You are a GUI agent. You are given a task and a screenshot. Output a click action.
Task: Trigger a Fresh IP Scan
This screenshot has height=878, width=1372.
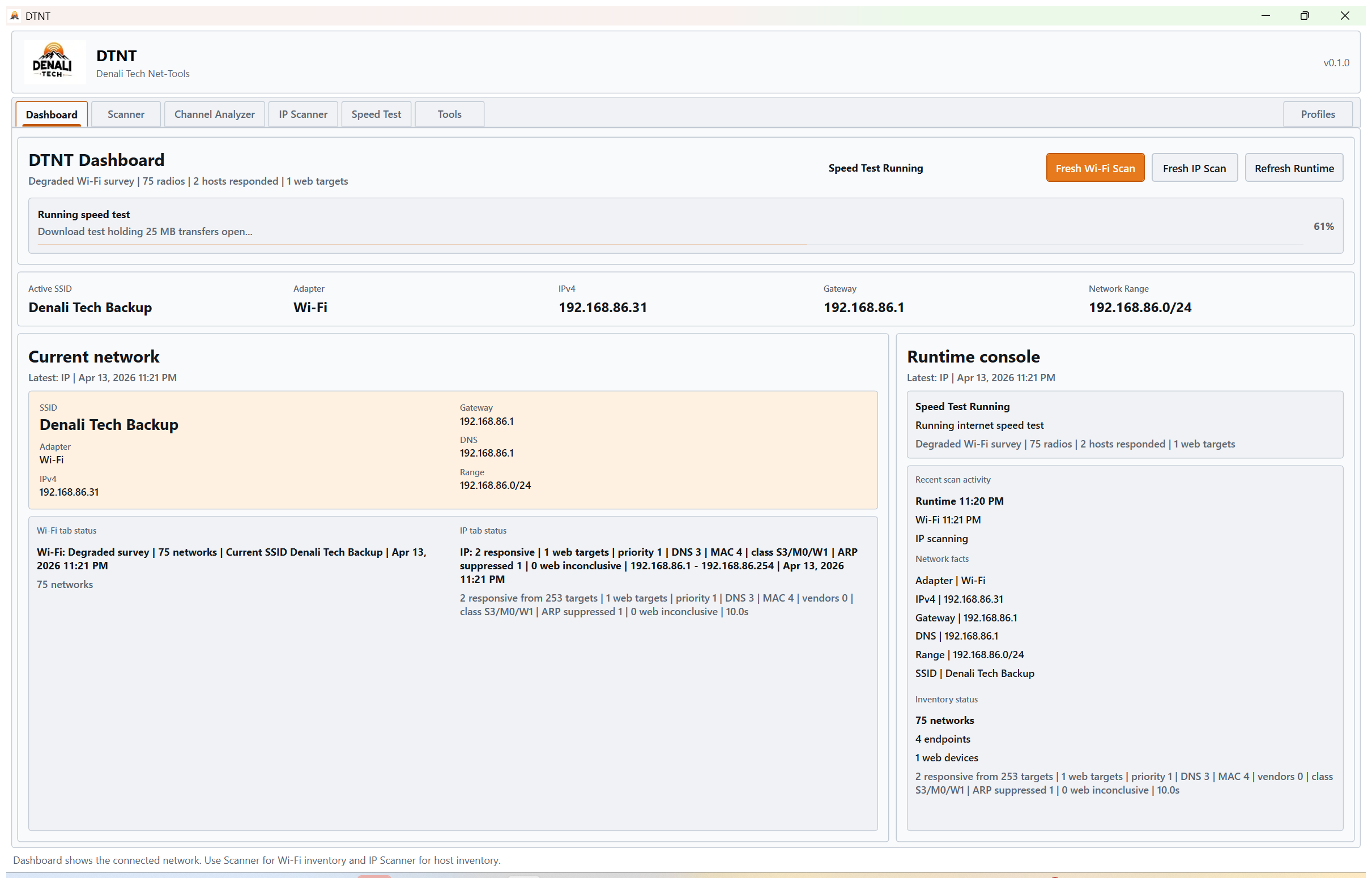[x=1195, y=168]
